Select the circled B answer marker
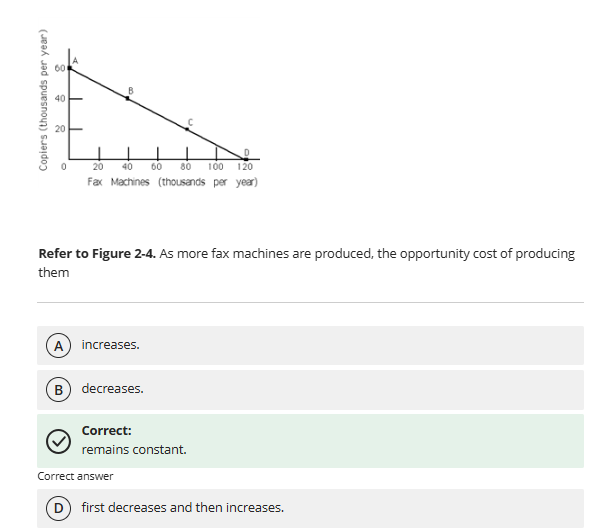This screenshot has height=530, width=600. [58, 390]
